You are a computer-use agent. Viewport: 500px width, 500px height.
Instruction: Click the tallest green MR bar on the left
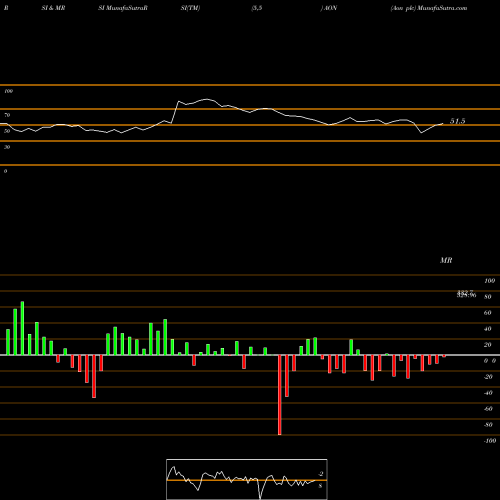22,328
